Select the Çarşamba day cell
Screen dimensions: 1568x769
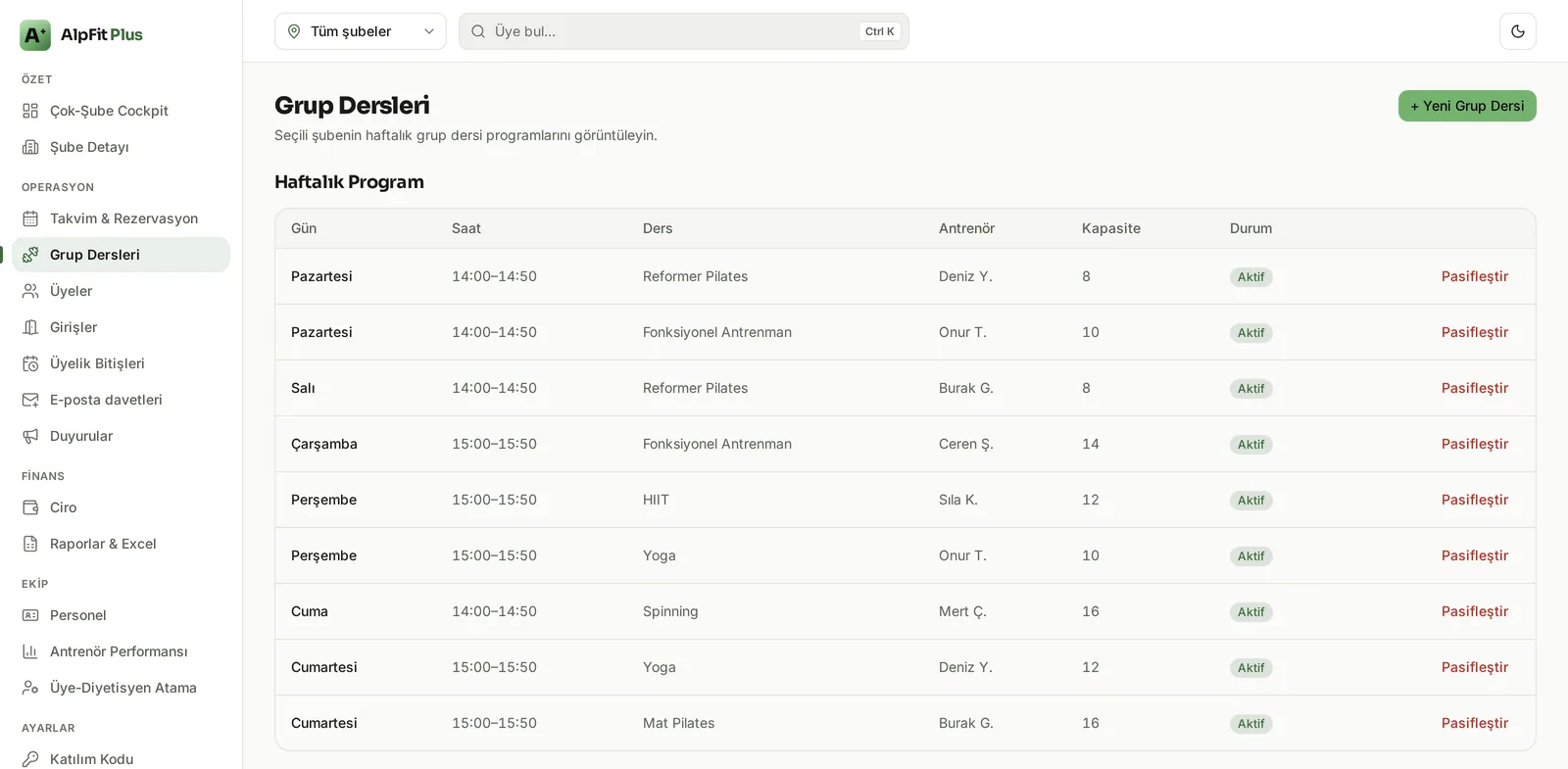pyautogui.click(x=324, y=444)
